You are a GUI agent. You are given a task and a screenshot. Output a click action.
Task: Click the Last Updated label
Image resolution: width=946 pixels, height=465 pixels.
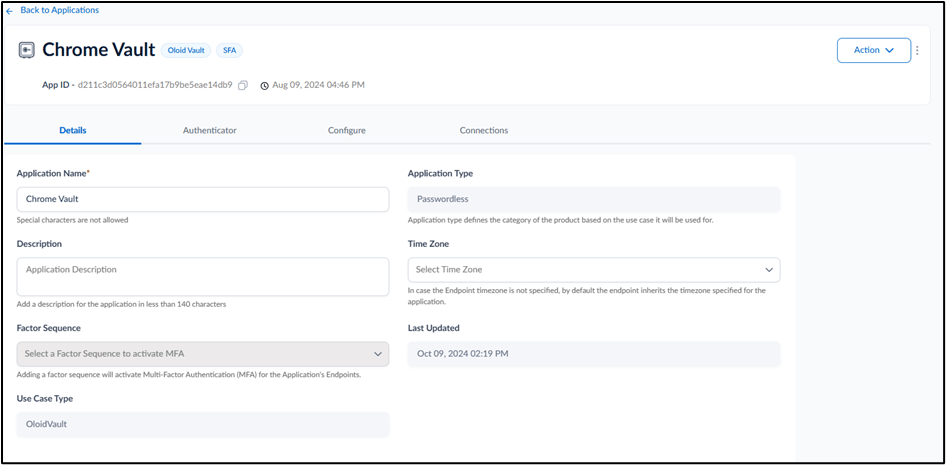[x=434, y=328]
